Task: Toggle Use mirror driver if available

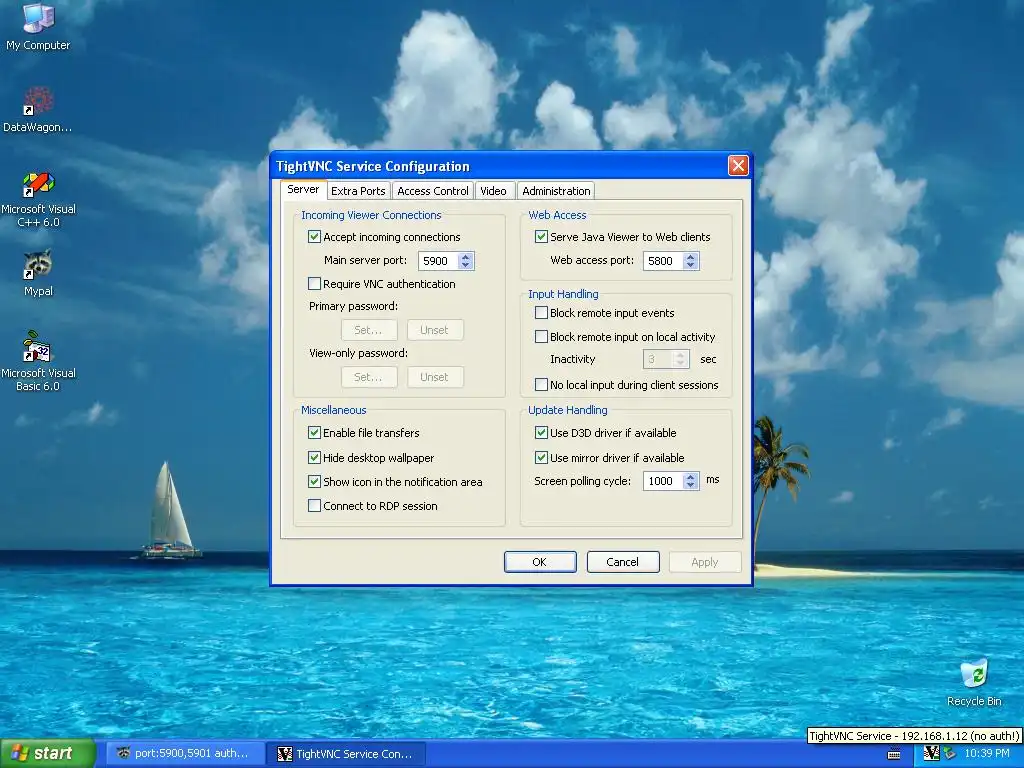Action: pos(541,458)
